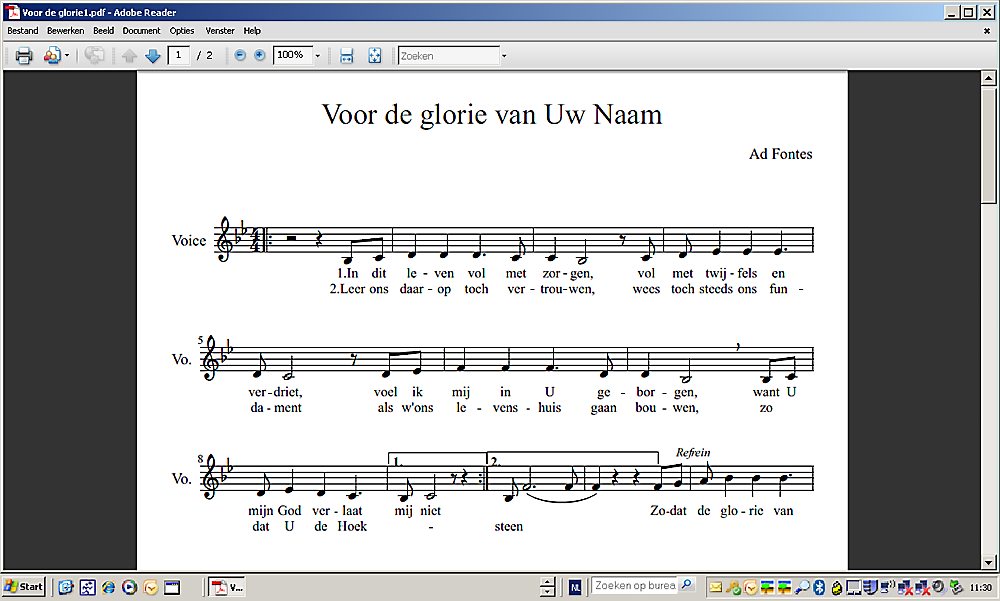Click the Bluetooth icon in the system tray
This screenshot has height=601, width=1000.
coord(817,587)
